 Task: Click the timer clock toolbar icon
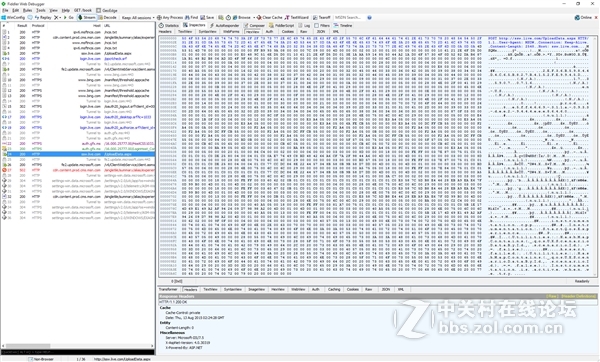228,18
